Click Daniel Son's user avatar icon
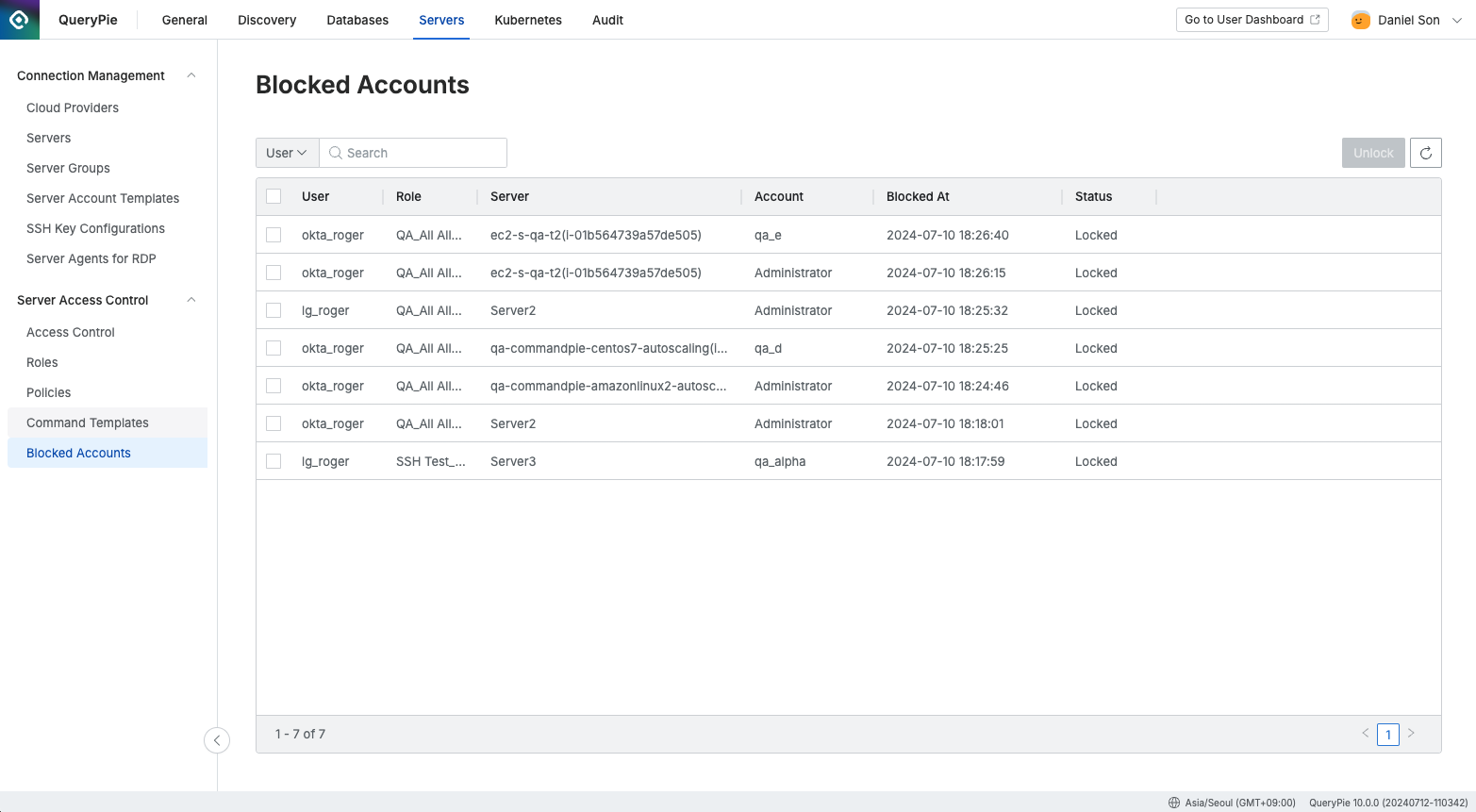The height and width of the screenshot is (812, 1476). [1361, 20]
